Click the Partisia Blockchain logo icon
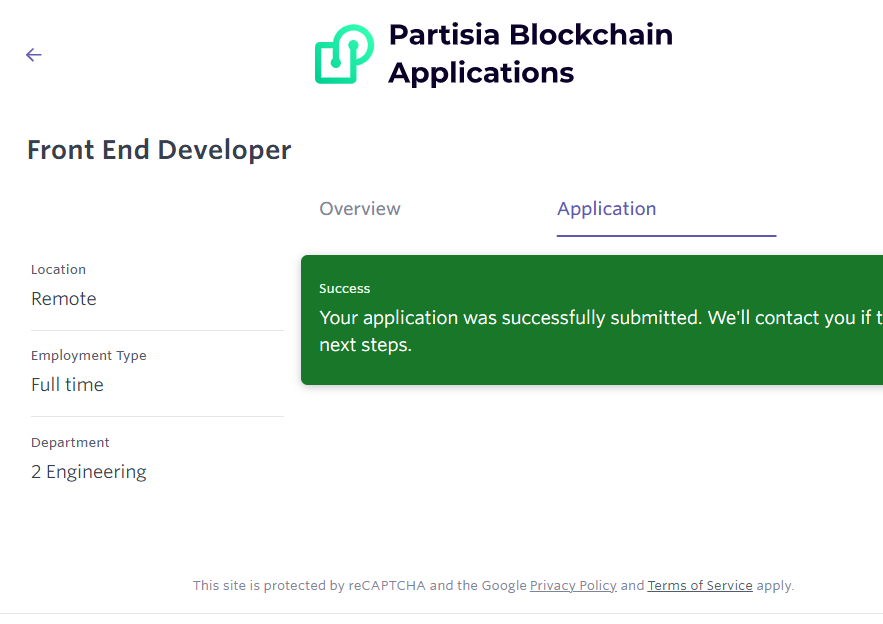The width and height of the screenshot is (883, 624). [x=343, y=54]
